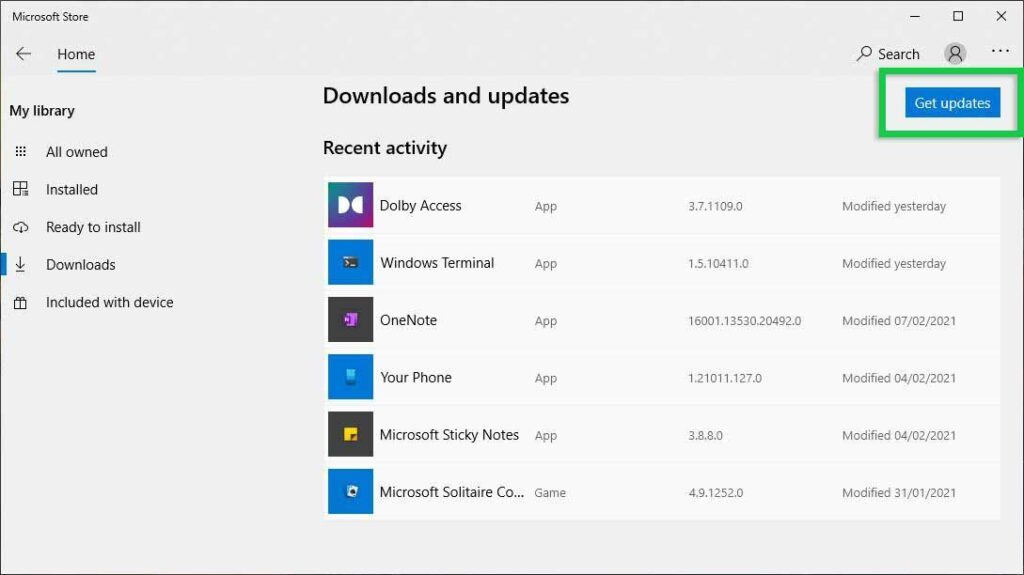Click Windows Terminal version 1.5.10411.0
The height and width of the screenshot is (575, 1024).
coord(718,263)
